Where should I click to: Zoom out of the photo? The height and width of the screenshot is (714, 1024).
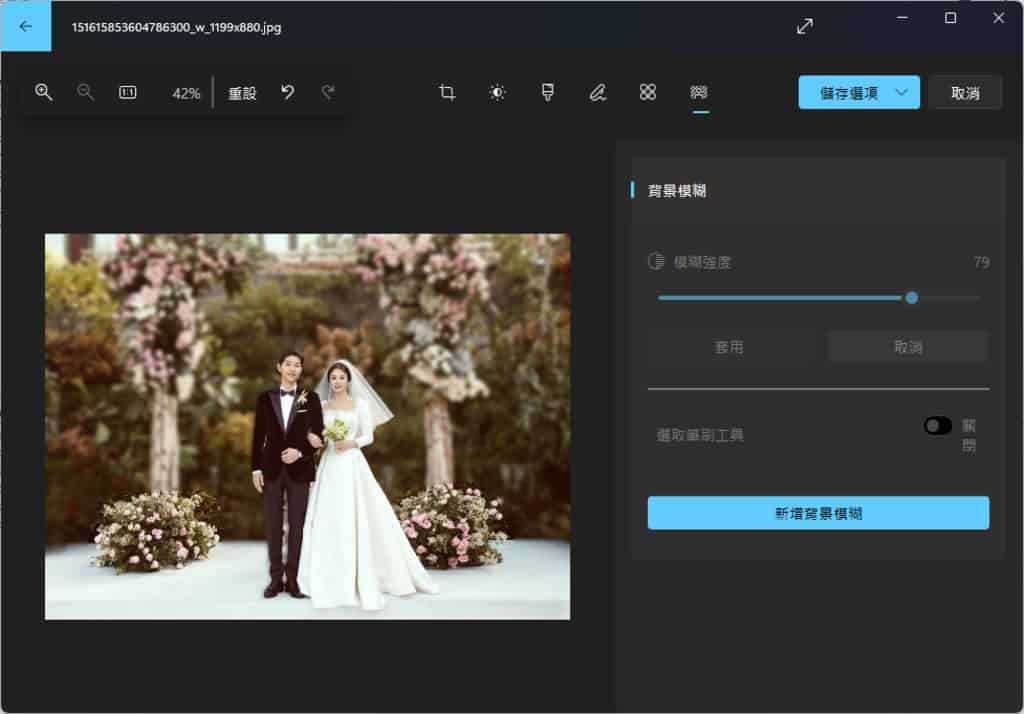click(85, 92)
